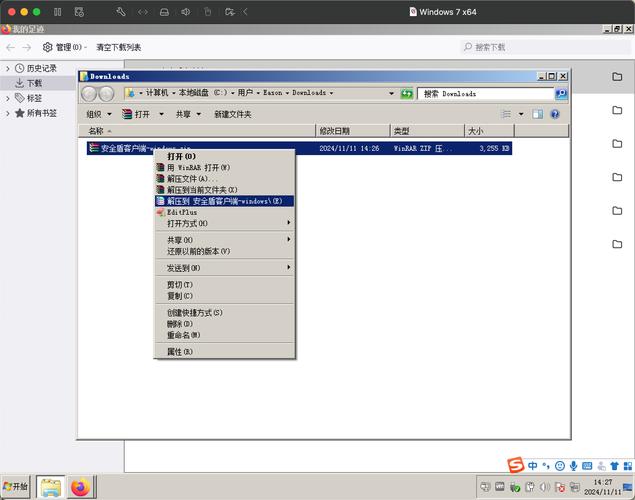Click the VM sound speaker icon
Viewport: 635px width, 500px height.
click(186, 12)
